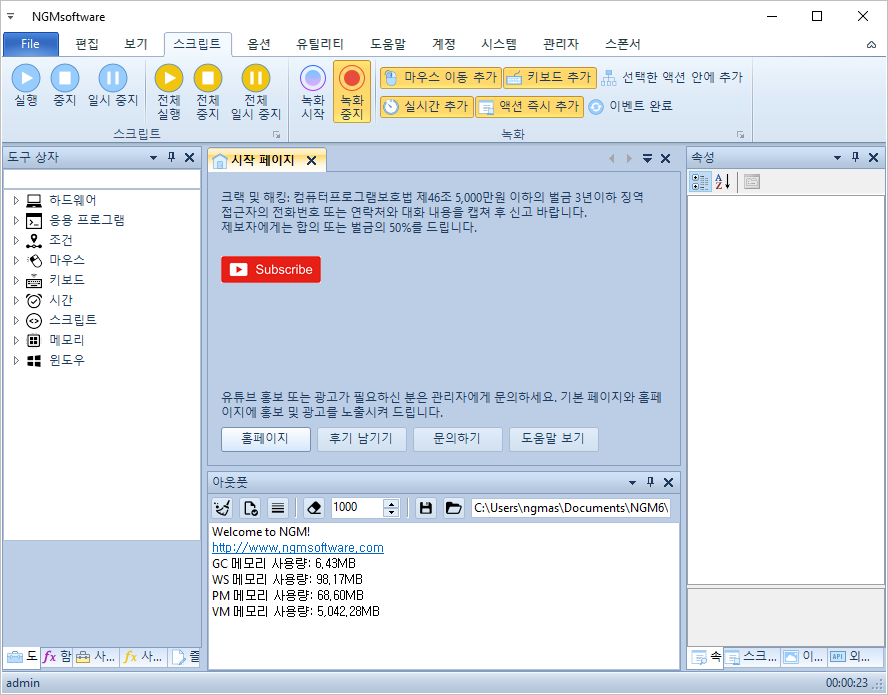Screen dimensions: 888x695
Task: Open the 스폰서 ribbon tab
Action: 622,44
